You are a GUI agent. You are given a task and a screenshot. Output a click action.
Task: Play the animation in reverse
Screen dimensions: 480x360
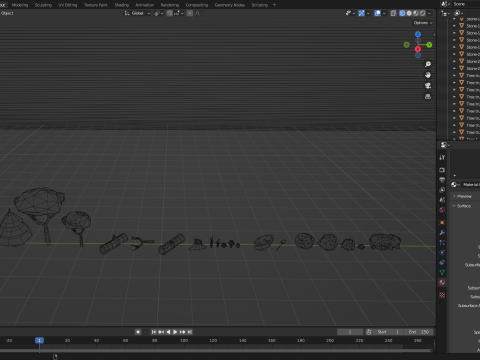click(x=168, y=332)
